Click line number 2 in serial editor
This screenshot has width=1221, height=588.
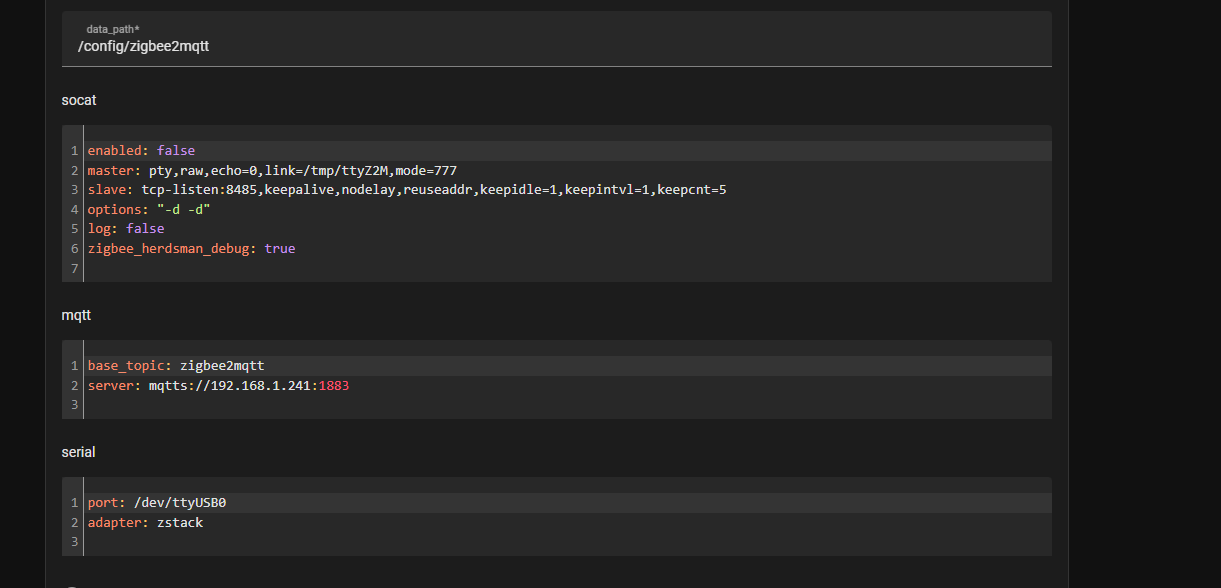(74, 522)
